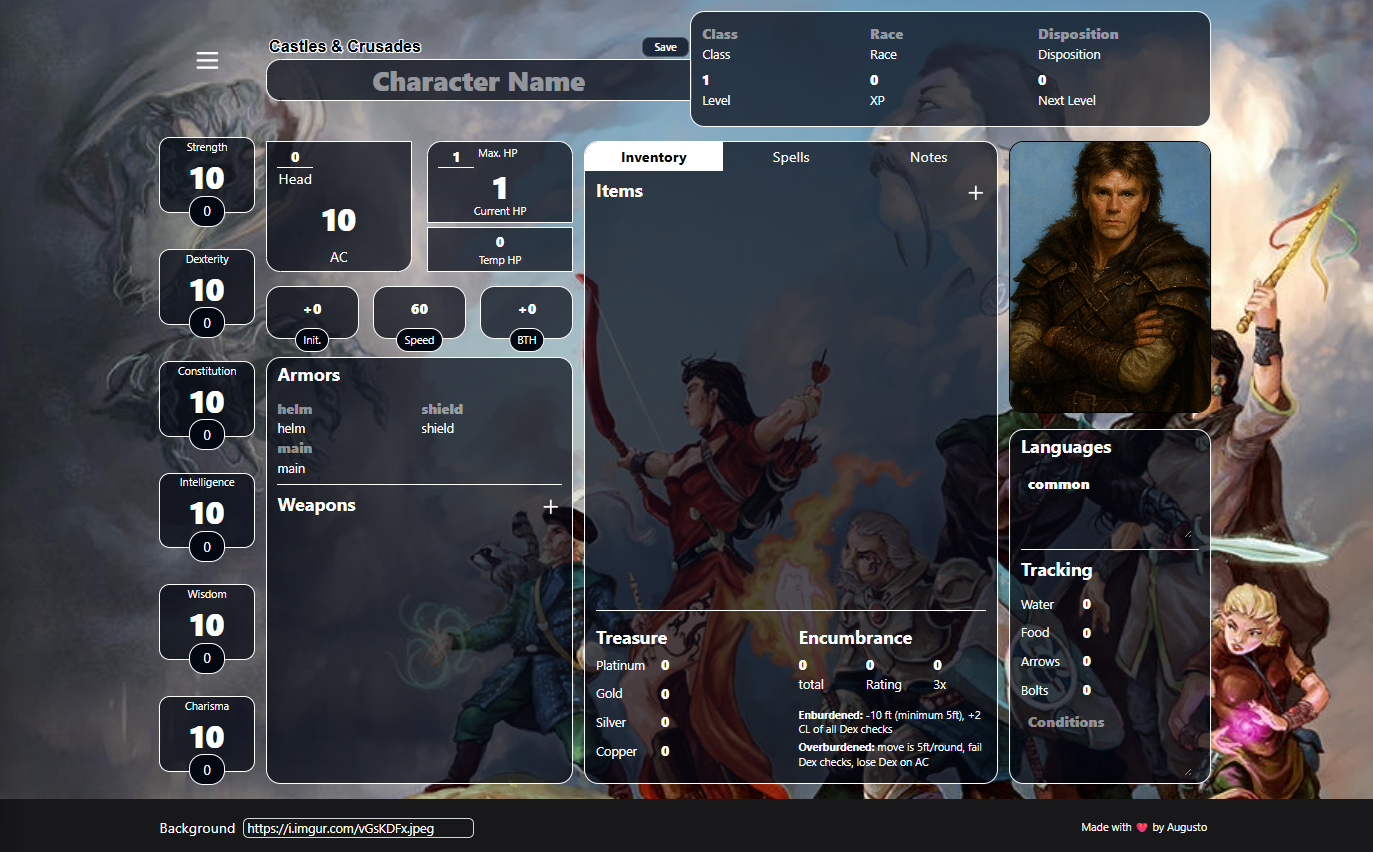This screenshot has width=1373, height=852.
Task: Click the Background URL input field
Action: [358, 828]
